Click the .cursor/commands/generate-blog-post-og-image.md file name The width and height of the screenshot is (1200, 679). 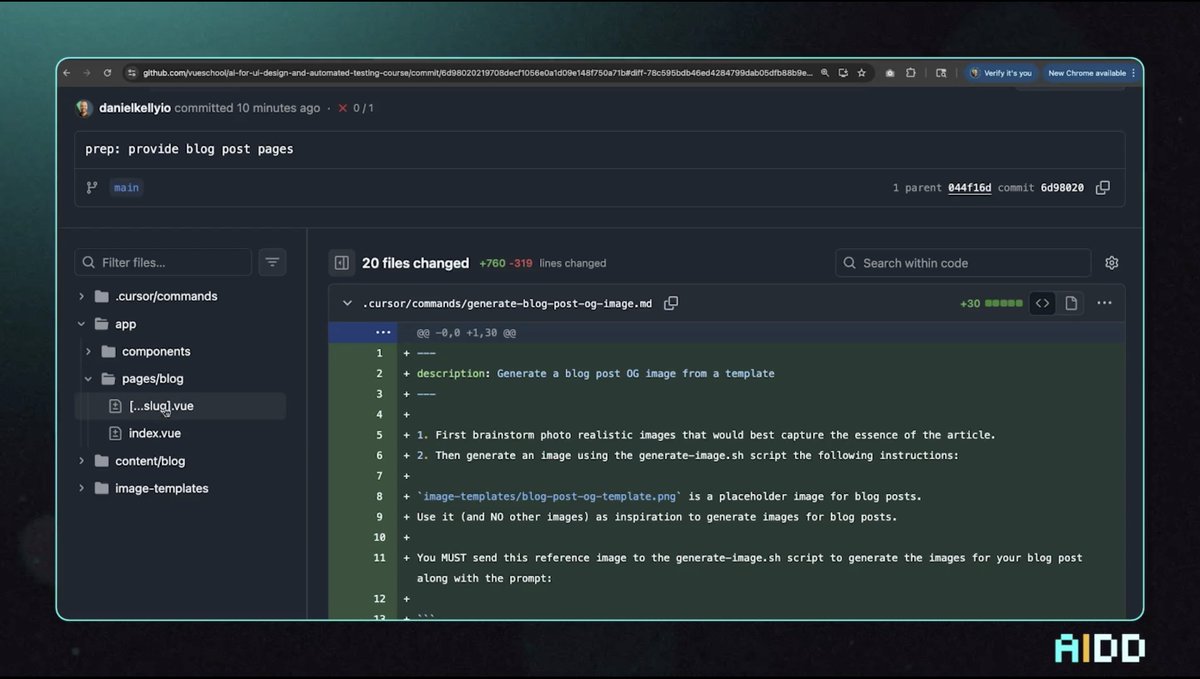click(x=507, y=303)
